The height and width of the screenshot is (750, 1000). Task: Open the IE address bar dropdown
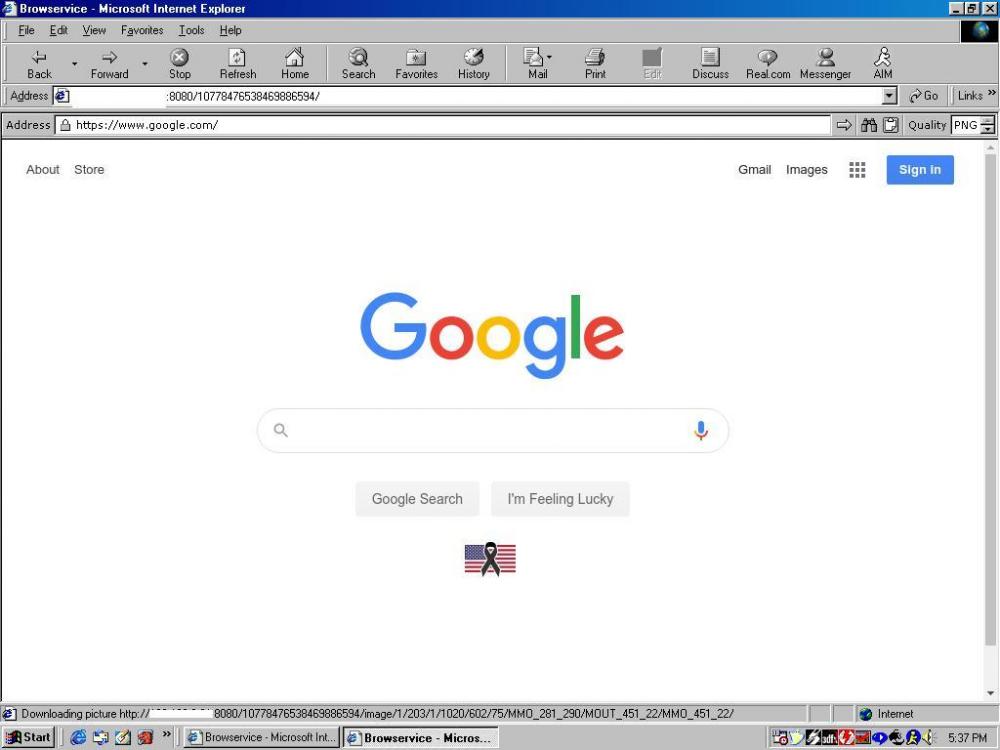(x=890, y=96)
